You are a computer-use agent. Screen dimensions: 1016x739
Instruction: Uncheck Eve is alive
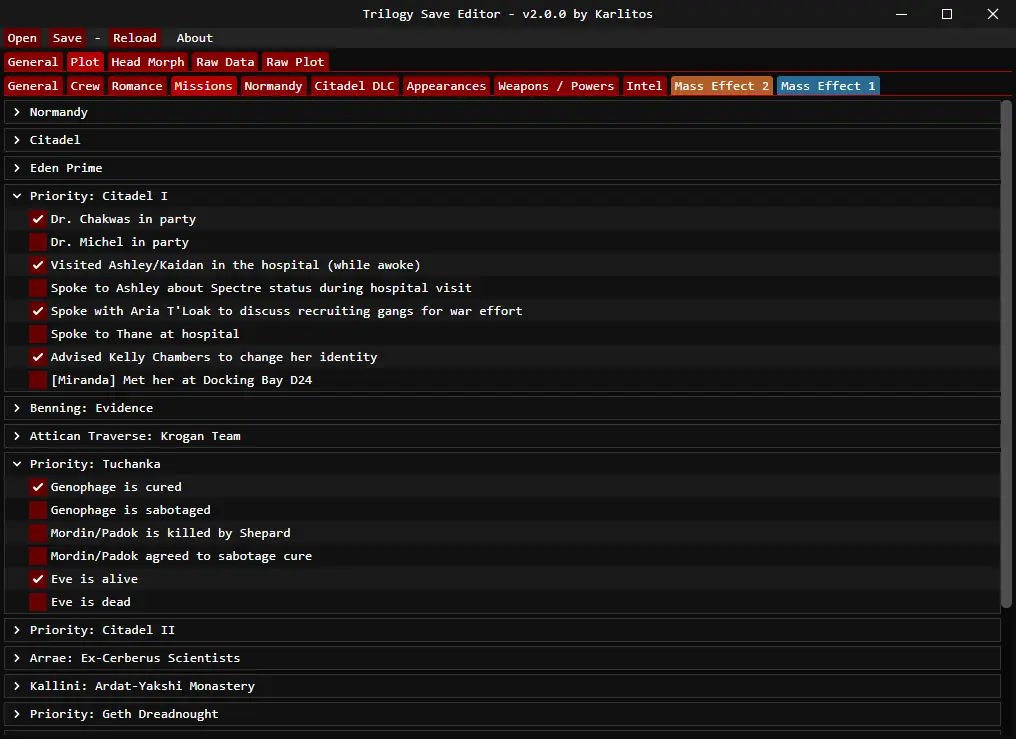tap(38, 579)
